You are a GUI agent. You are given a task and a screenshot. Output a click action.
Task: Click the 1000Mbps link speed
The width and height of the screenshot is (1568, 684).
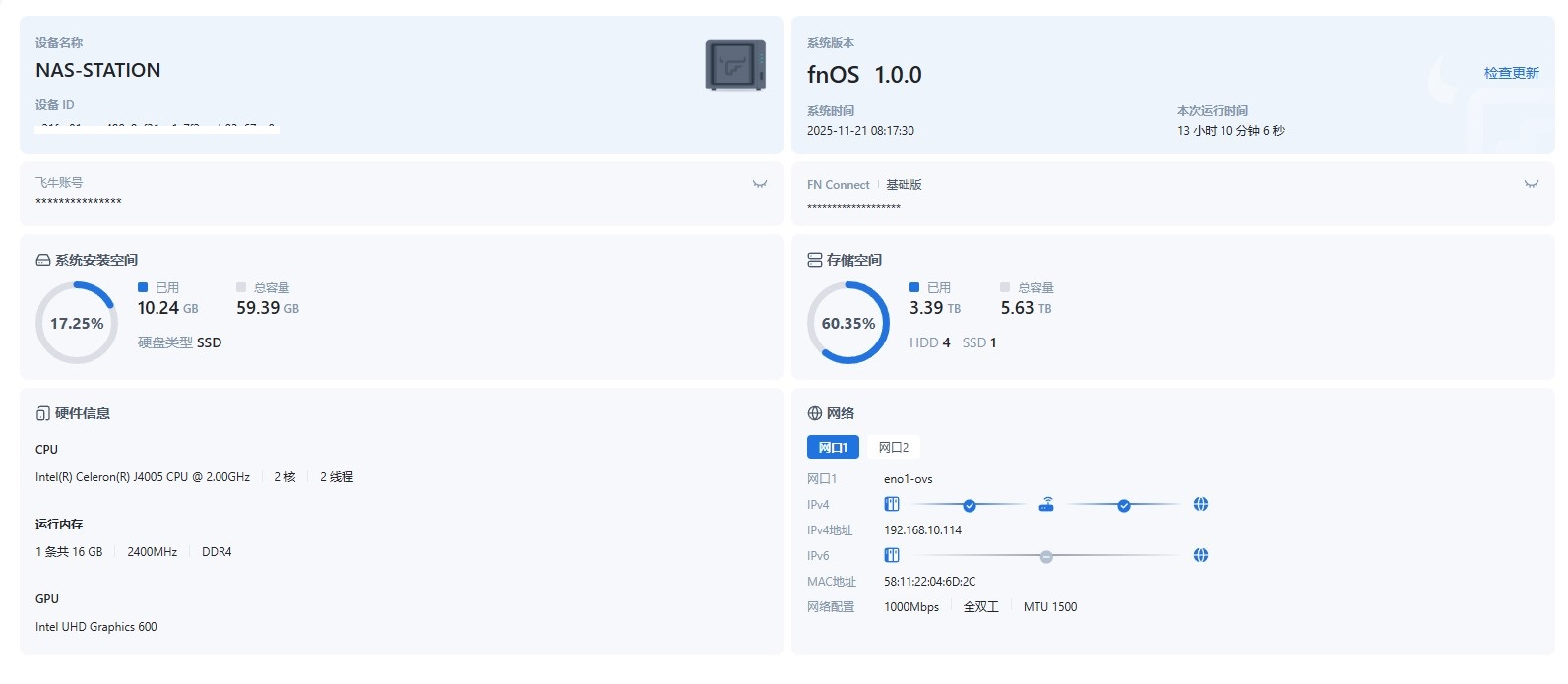pyautogui.click(x=911, y=606)
